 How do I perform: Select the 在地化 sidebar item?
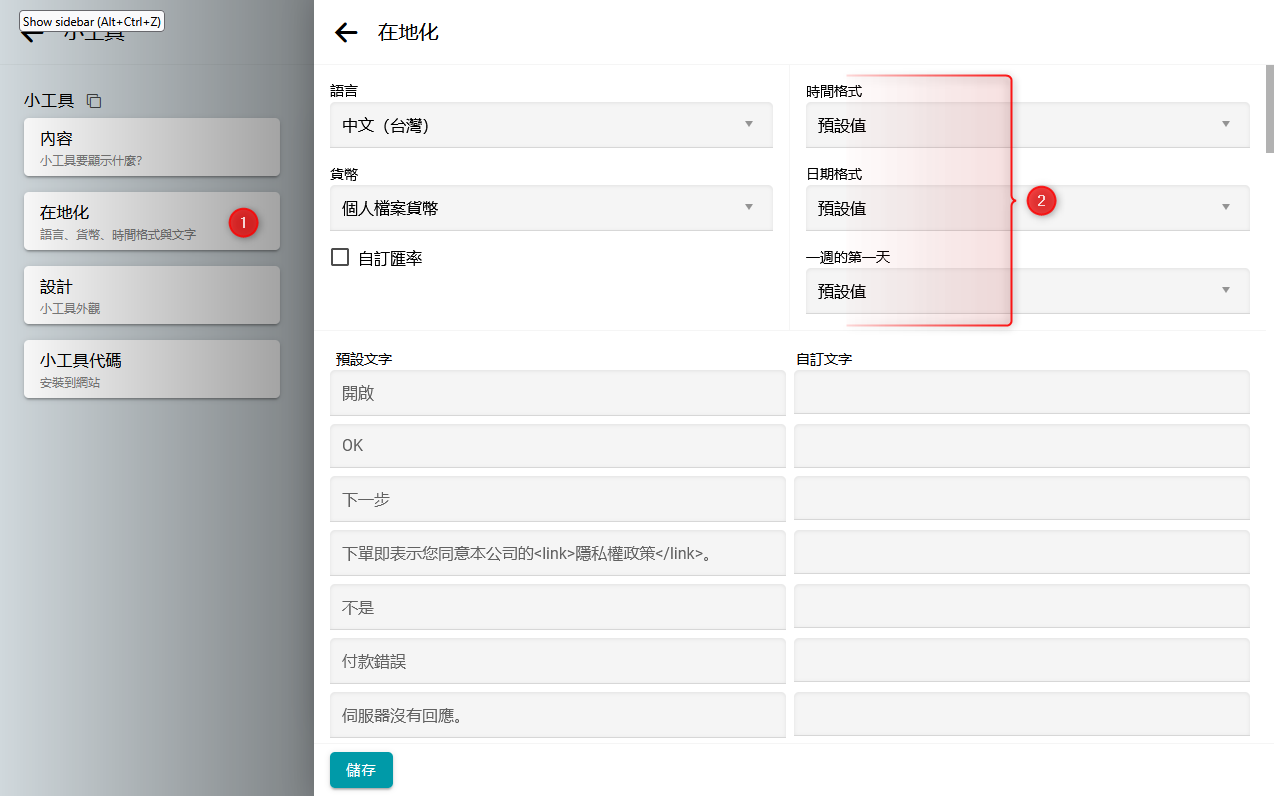130,221
